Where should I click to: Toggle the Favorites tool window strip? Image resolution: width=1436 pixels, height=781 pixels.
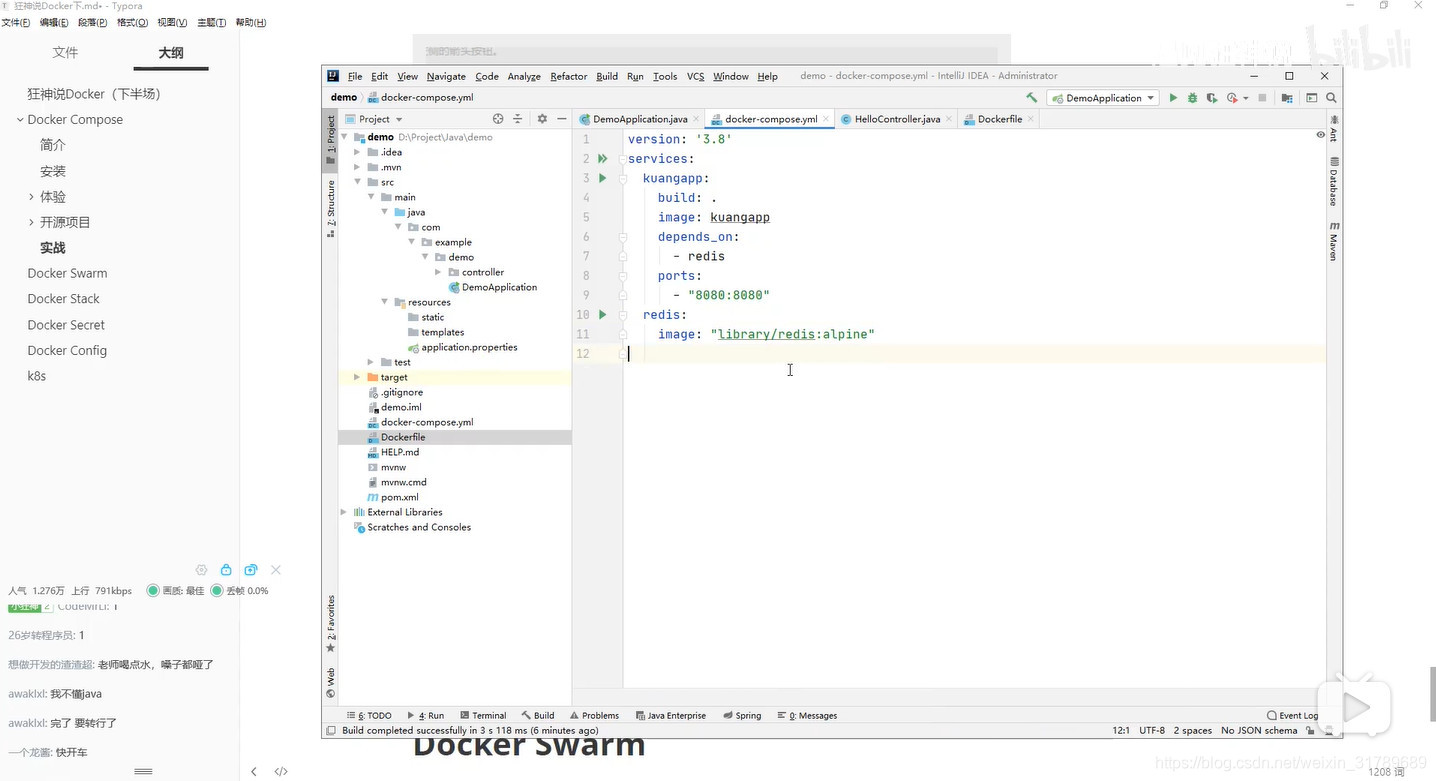pos(331,624)
